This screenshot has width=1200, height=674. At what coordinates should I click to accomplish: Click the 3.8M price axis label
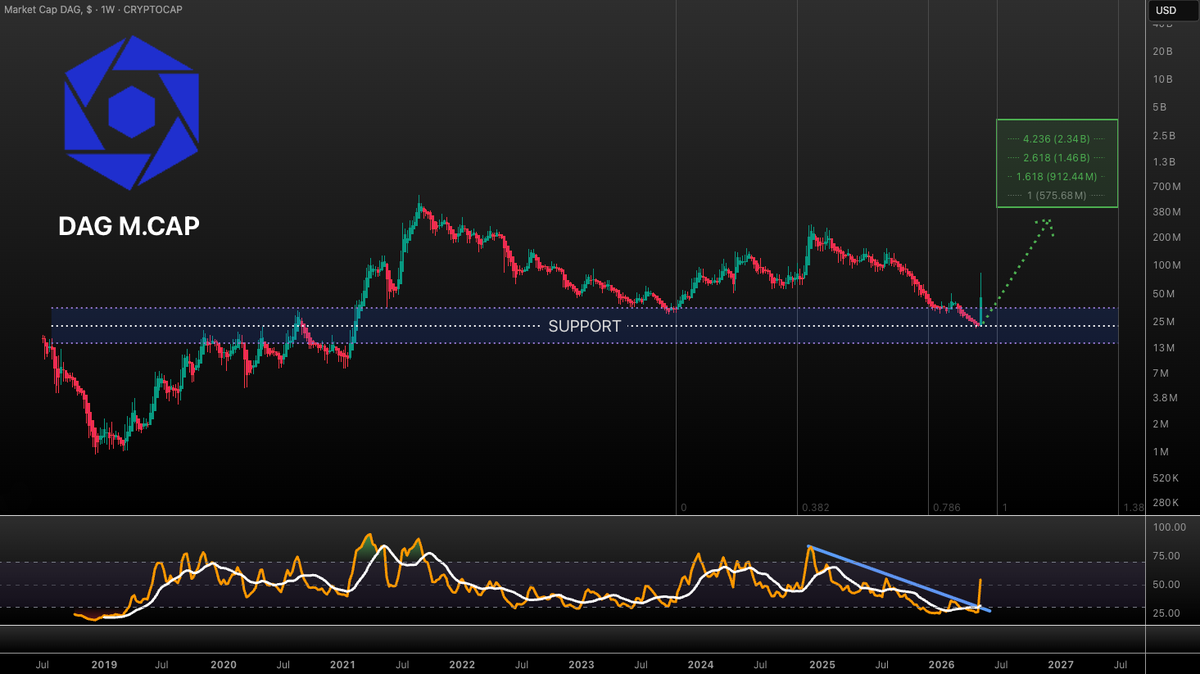(1164, 398)
